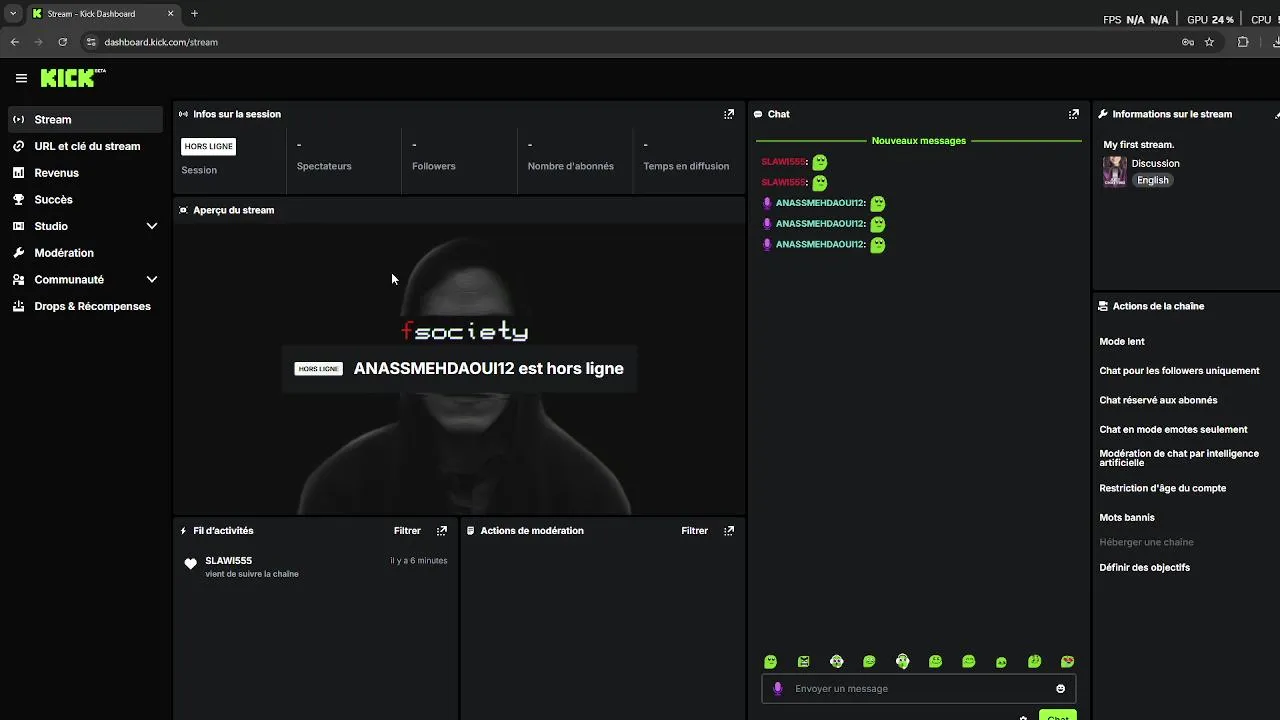Viewport: 1280px width, 720px height.
Task: Click the GPU 24% overlay readout
Action: pos(1210,20)
